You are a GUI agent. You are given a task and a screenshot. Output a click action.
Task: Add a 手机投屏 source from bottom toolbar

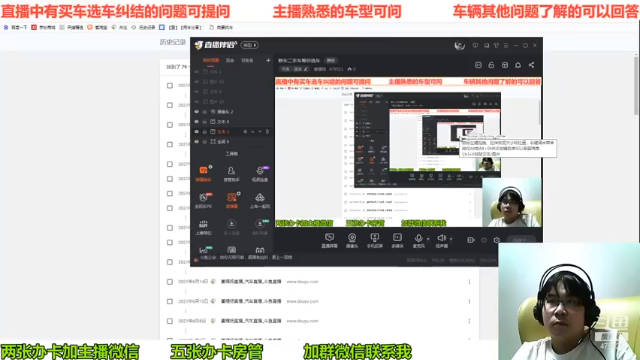pyautogui.click(x=374, y=240)
